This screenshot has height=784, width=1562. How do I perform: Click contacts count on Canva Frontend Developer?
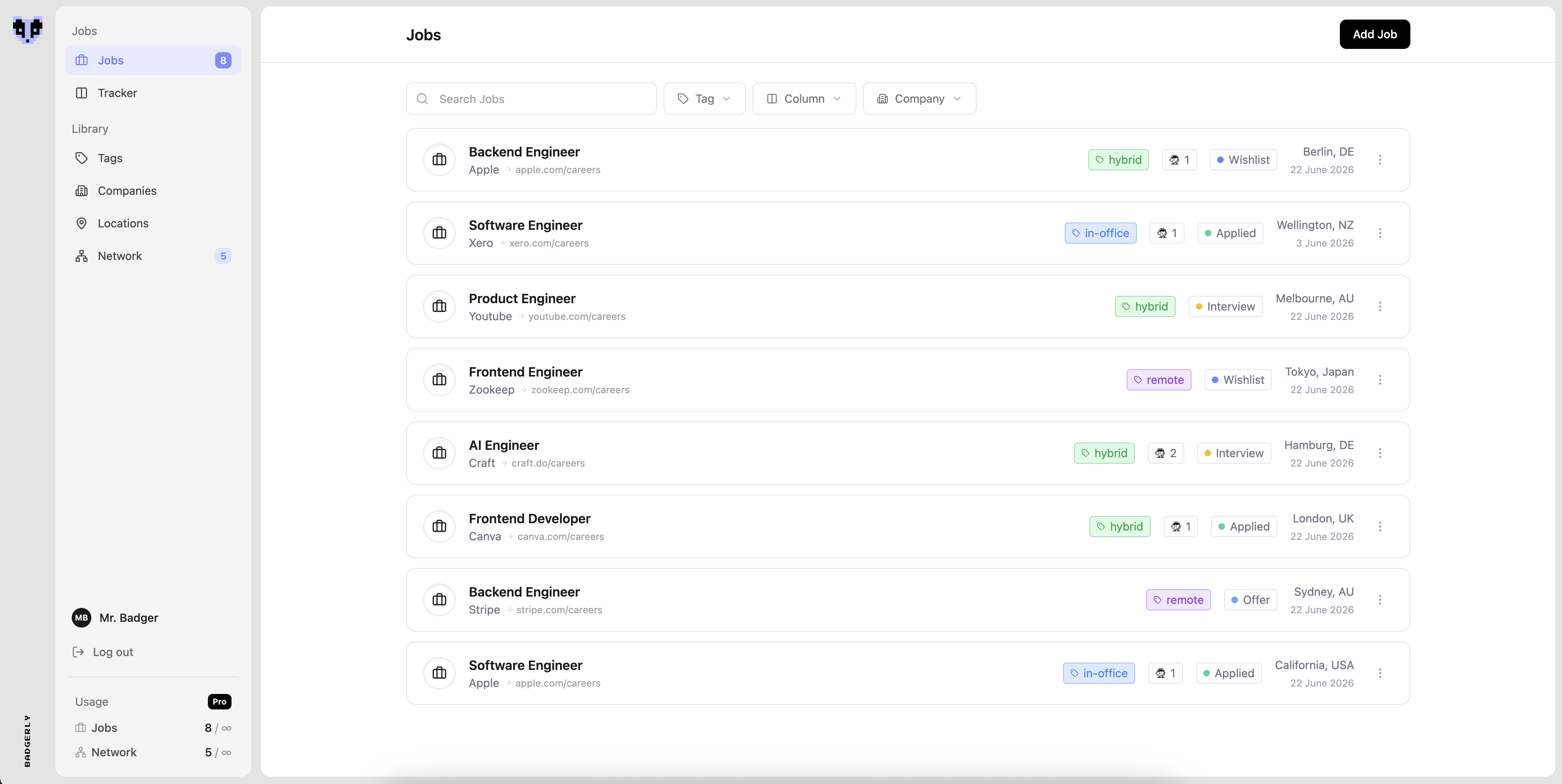click(x=1180, y=527)
